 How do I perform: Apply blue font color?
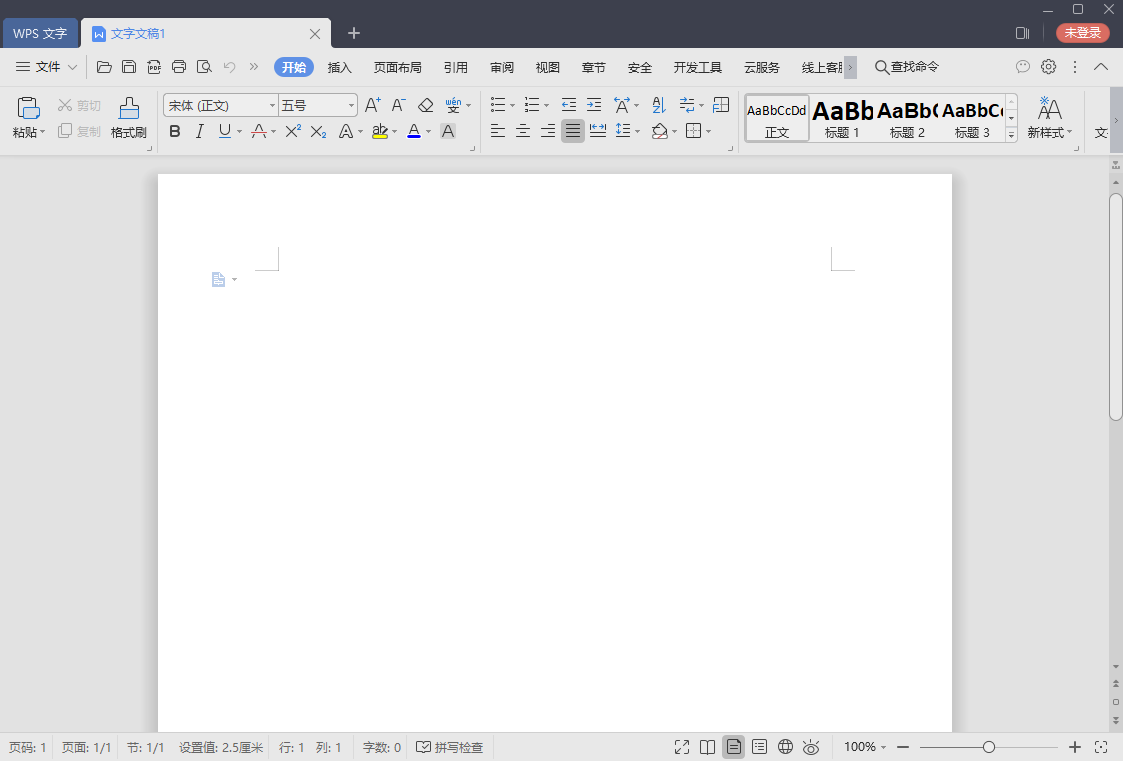click(x=414, y=131)
